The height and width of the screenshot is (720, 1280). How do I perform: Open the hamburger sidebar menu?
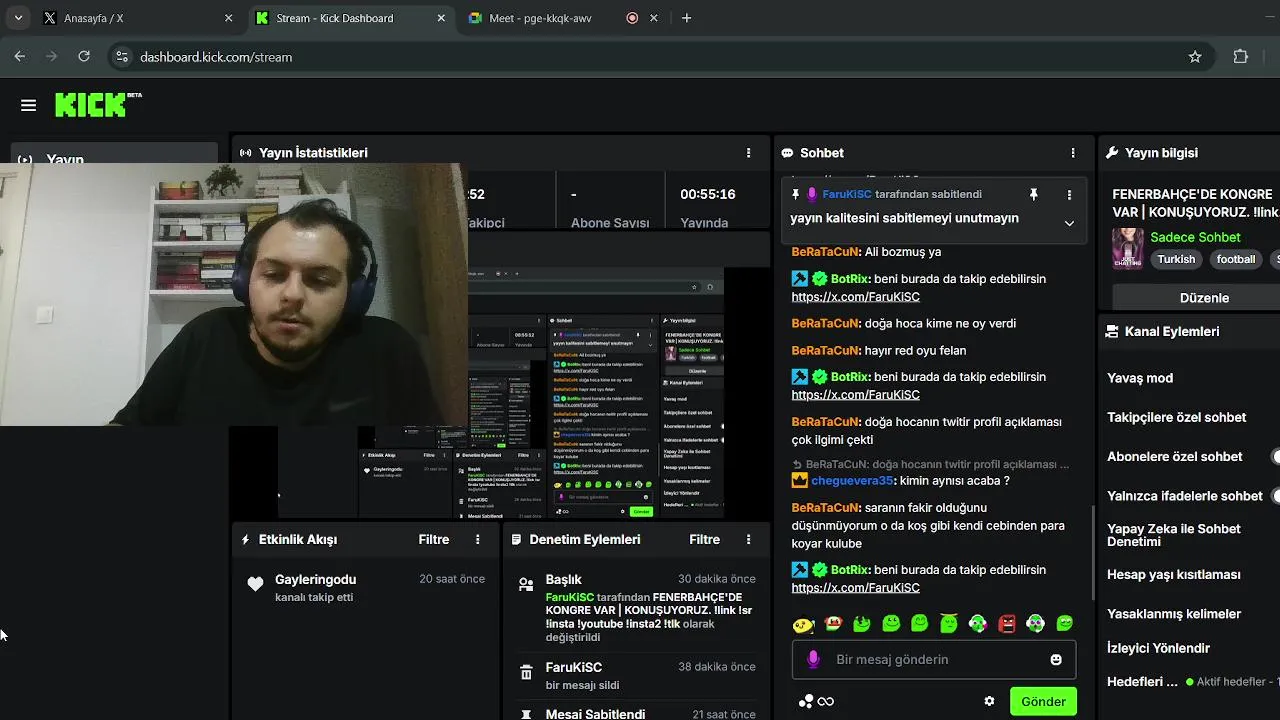[x=28, y=105]
